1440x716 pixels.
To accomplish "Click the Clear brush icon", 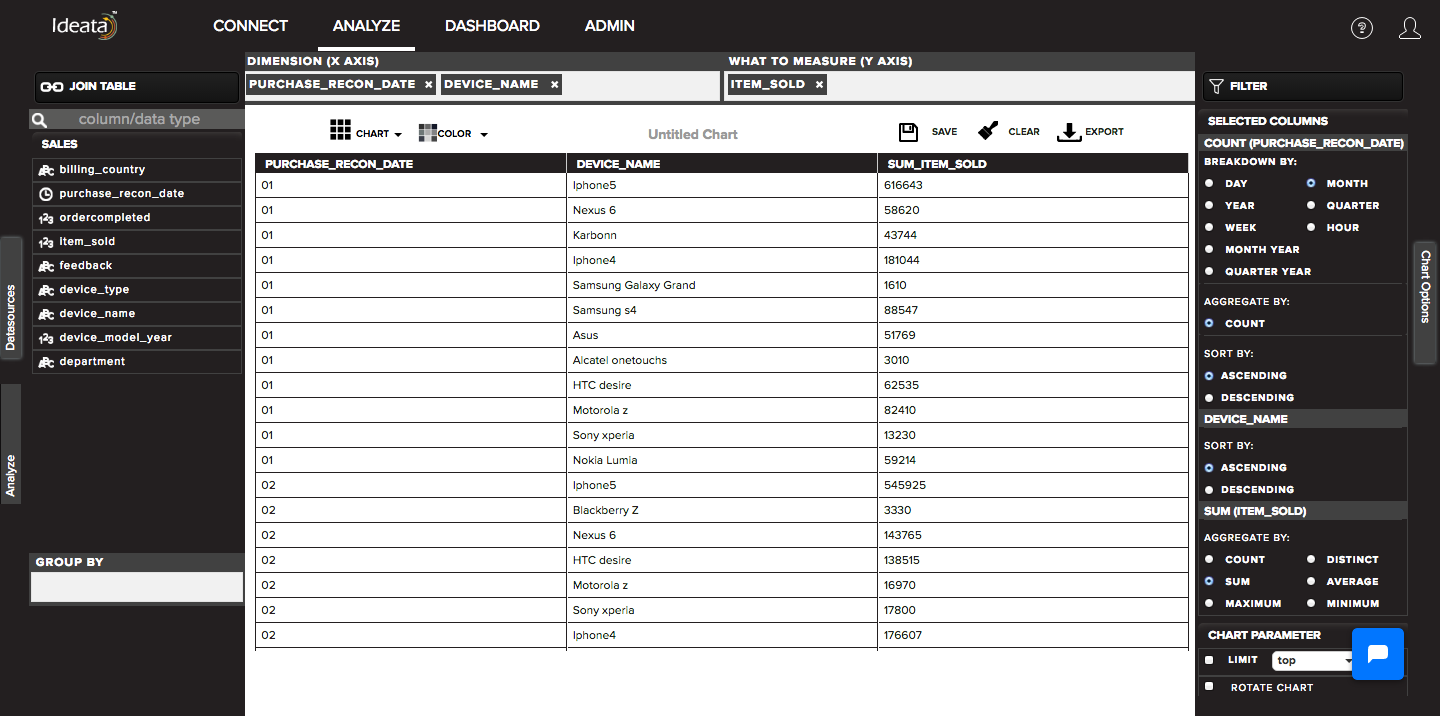I will point(988,131).
